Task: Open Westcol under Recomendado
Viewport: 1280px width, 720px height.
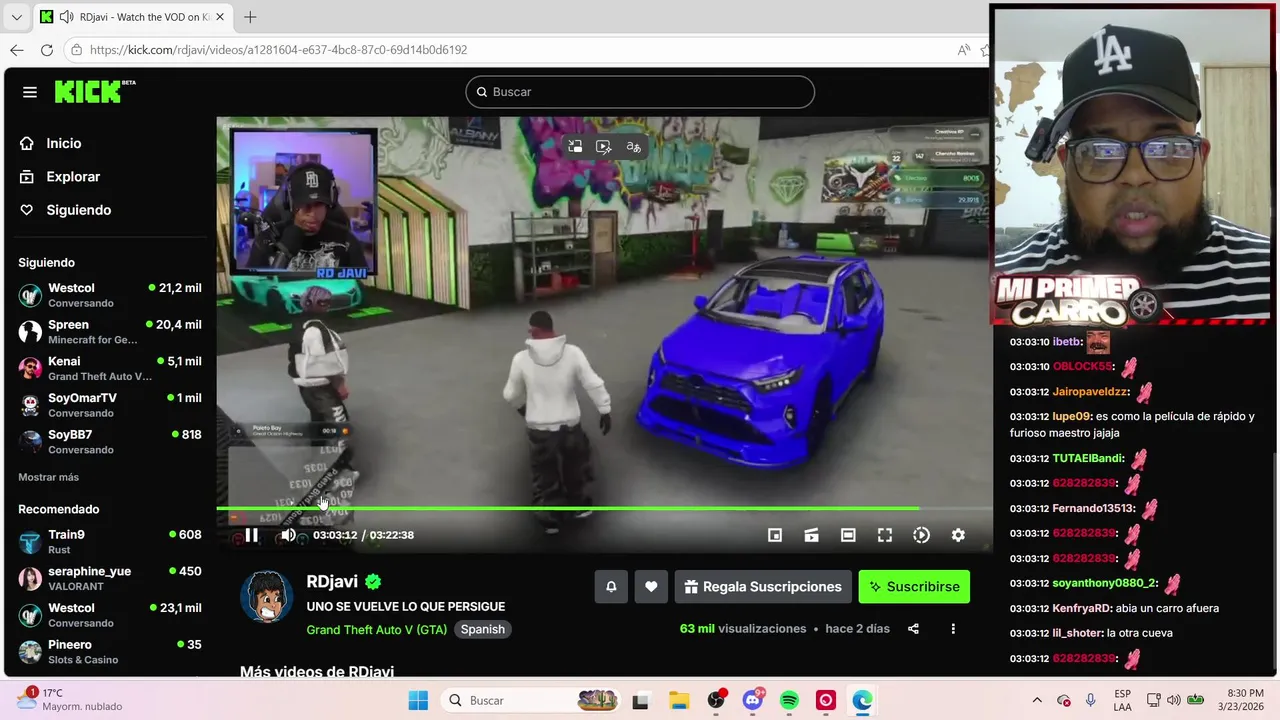Action: coord(110,615)
